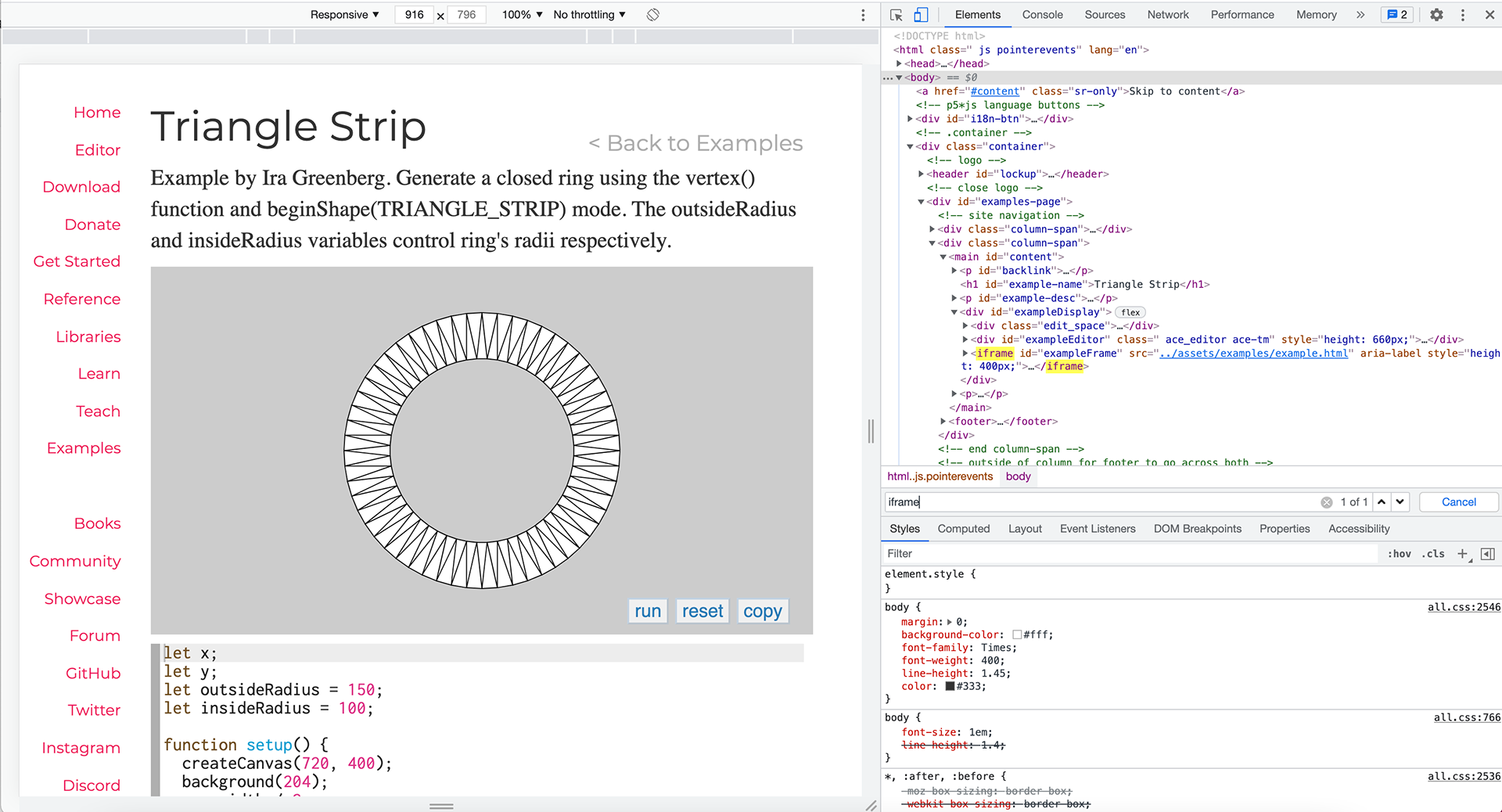The image size is (1502, 812).
Task: Select the body breadcrumb item
Action: pyautogui.click(x=1018, y=476)
